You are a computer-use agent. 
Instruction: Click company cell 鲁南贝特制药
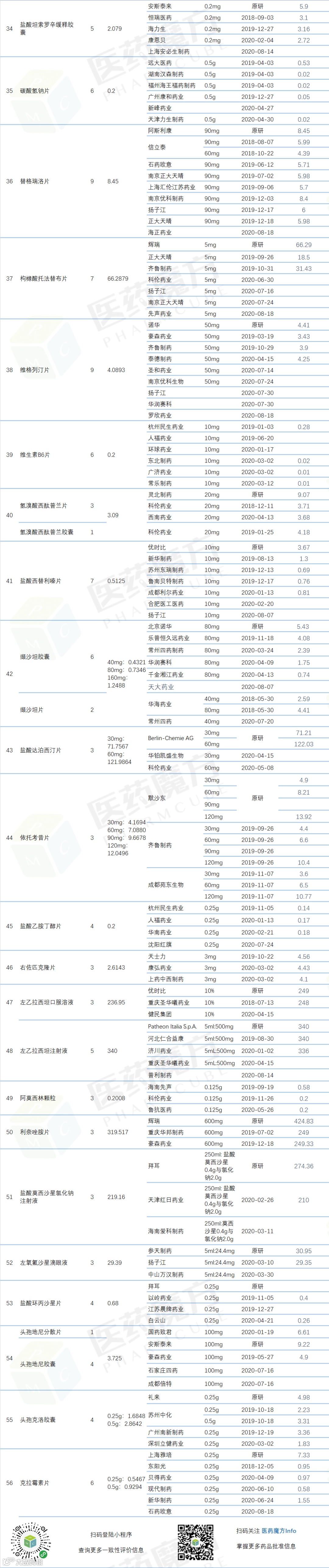click(166, 581)
